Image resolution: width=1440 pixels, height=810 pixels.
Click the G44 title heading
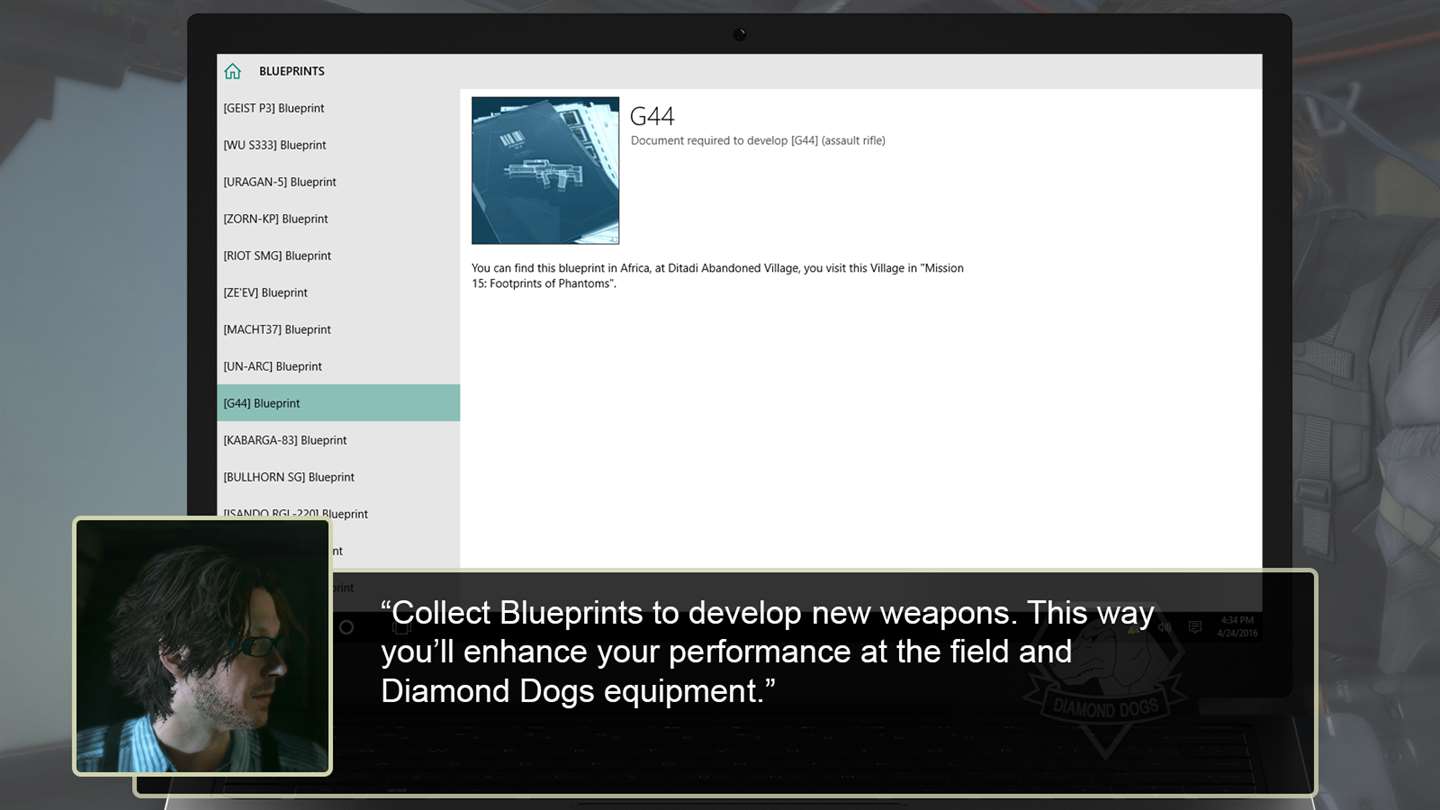(652, 116)
